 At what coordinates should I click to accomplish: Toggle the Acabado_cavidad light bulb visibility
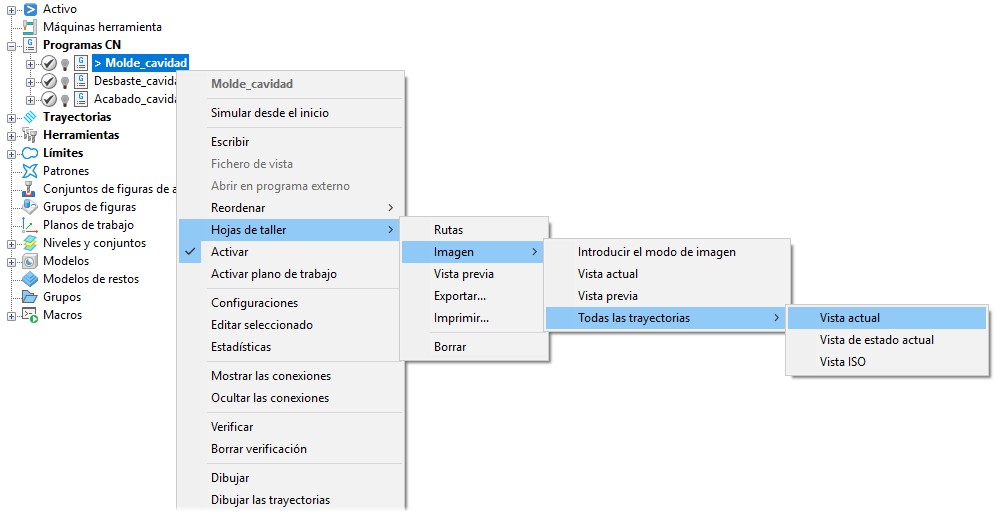(x=64, y=99)
